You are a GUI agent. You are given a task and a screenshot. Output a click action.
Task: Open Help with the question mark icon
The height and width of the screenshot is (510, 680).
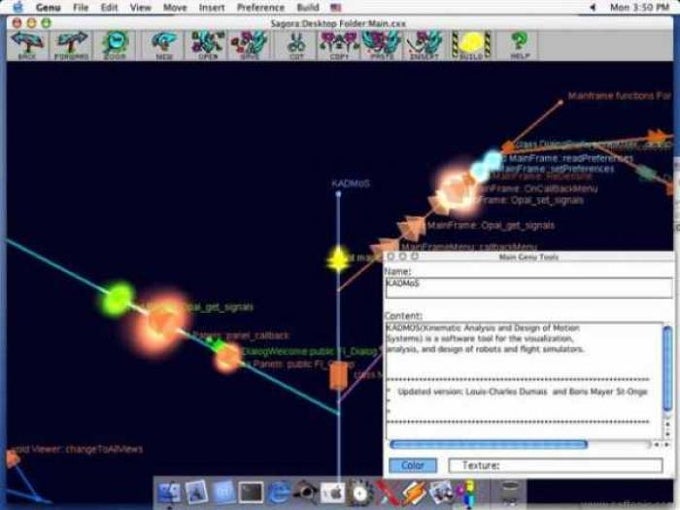[x=520, y=45]
